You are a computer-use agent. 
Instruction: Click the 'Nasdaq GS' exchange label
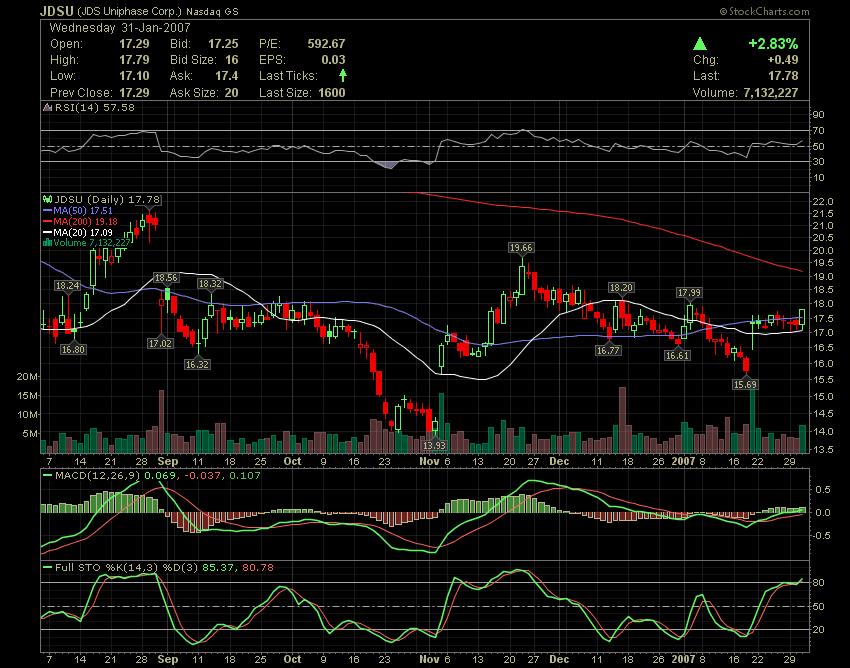pyautogui.click(x=212, y=11)
